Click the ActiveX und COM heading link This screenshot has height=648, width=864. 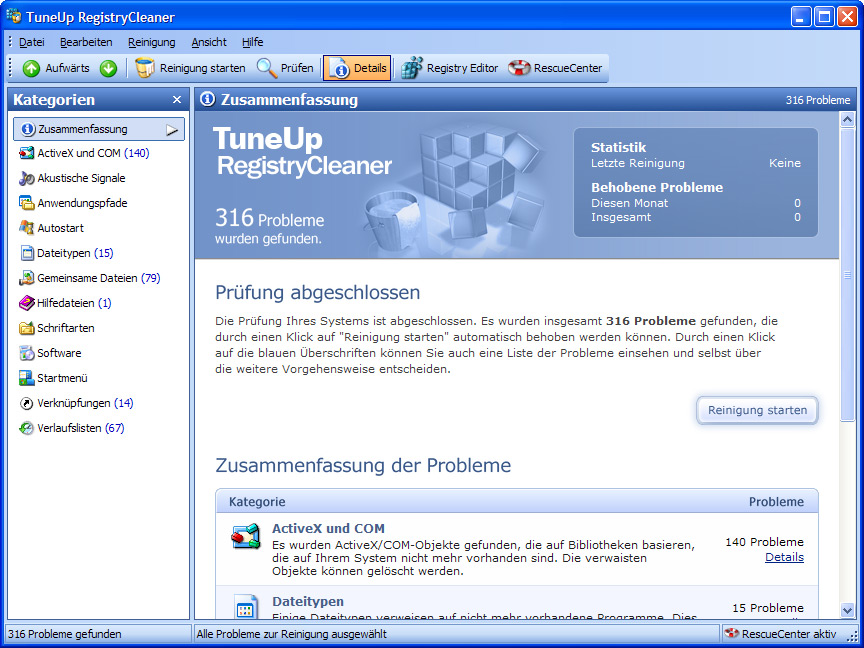coord(328,528)
